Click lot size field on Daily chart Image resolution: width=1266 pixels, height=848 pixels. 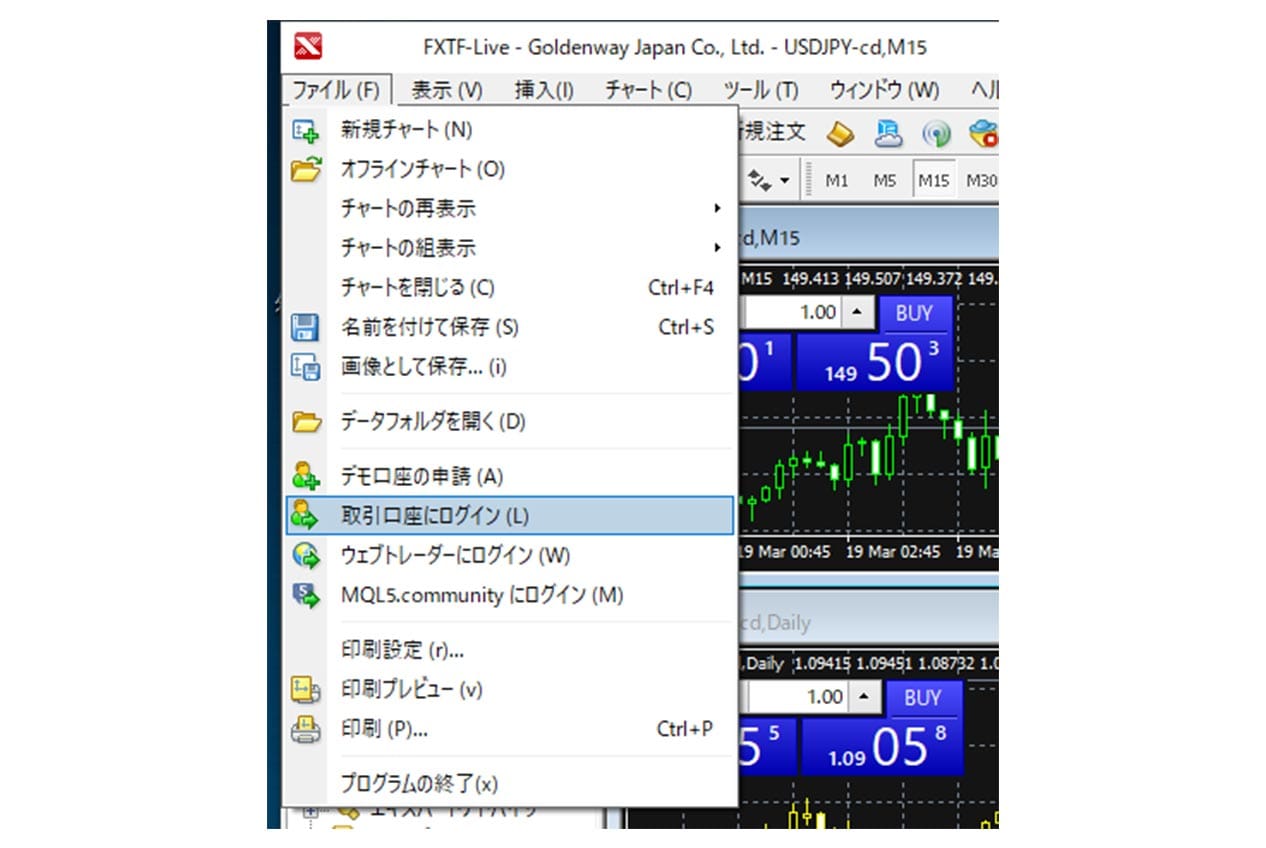pyautogui.click(x=799, y=697)
